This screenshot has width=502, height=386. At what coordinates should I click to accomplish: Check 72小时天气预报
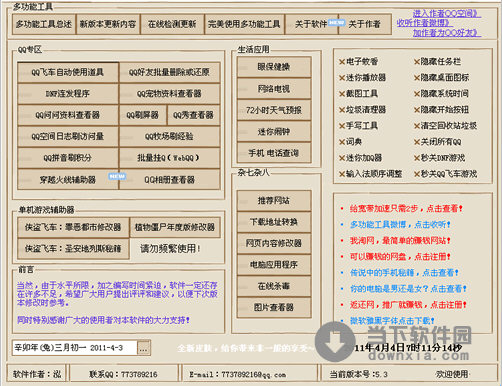(274, 110)
